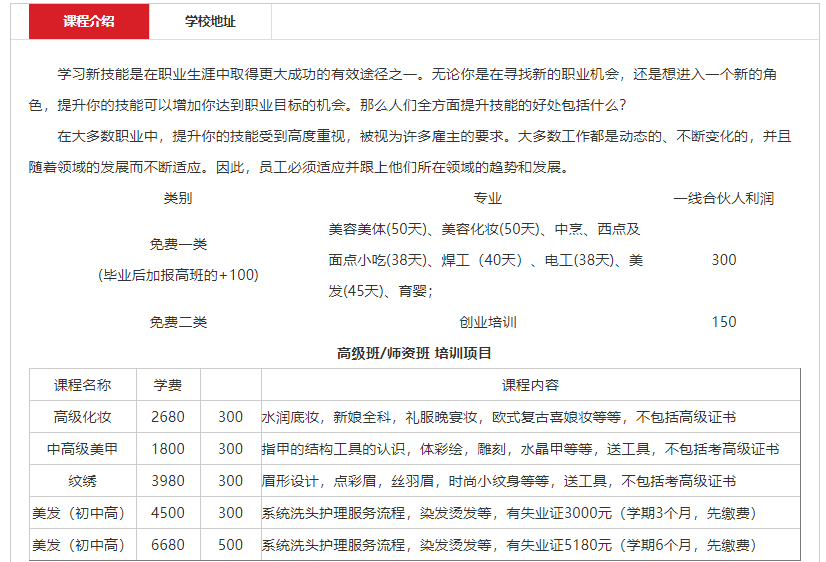Click the 创业培训 cell
Screen dimensions: 826x562
pyautogui.click(x=487, y=322)
